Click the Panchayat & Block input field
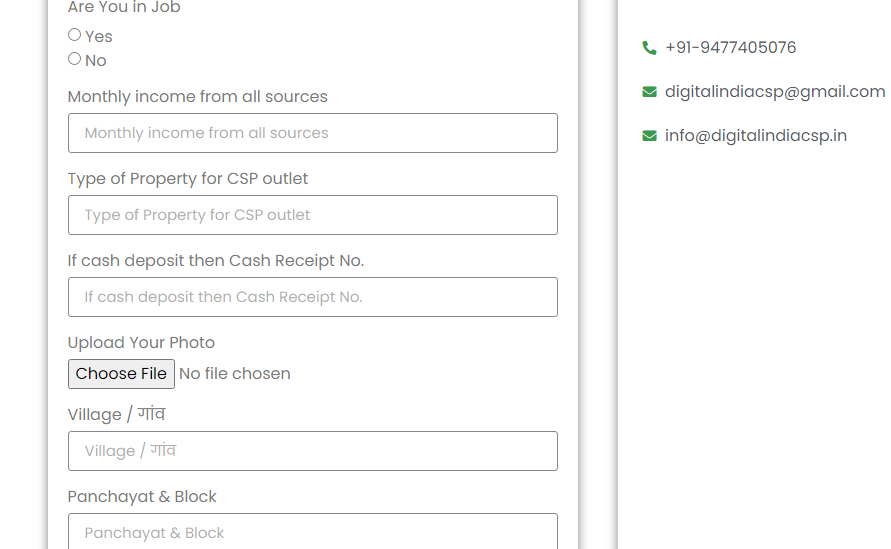This screenshot has height=549, width=891. click(x=313, y=531)
